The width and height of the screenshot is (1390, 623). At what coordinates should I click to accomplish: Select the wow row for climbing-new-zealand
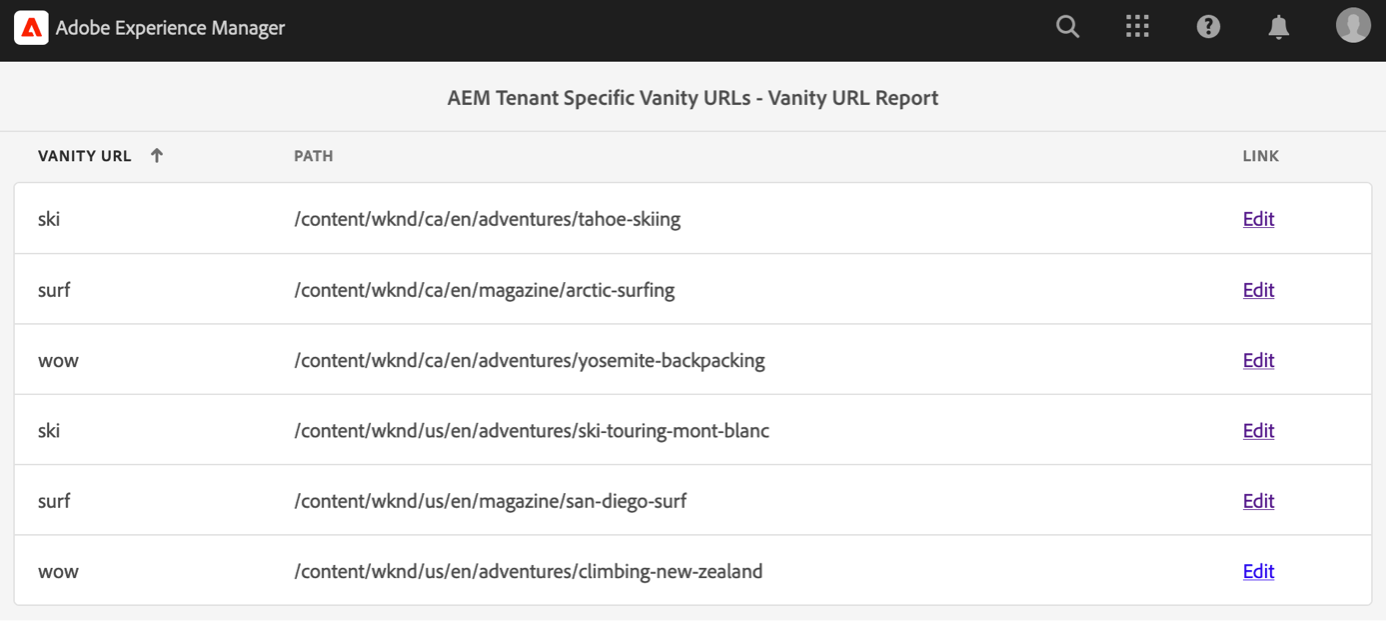(58, 571)
